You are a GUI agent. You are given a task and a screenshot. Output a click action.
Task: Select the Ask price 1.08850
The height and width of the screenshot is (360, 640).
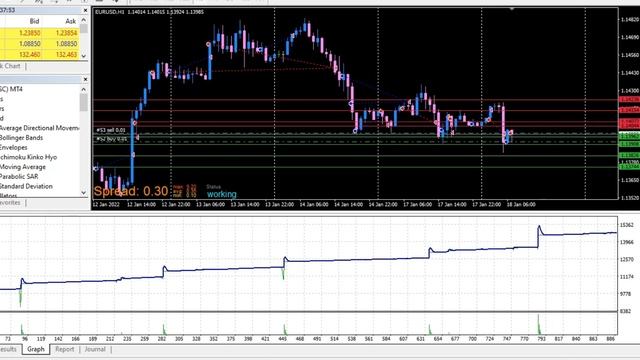(66, 44)
